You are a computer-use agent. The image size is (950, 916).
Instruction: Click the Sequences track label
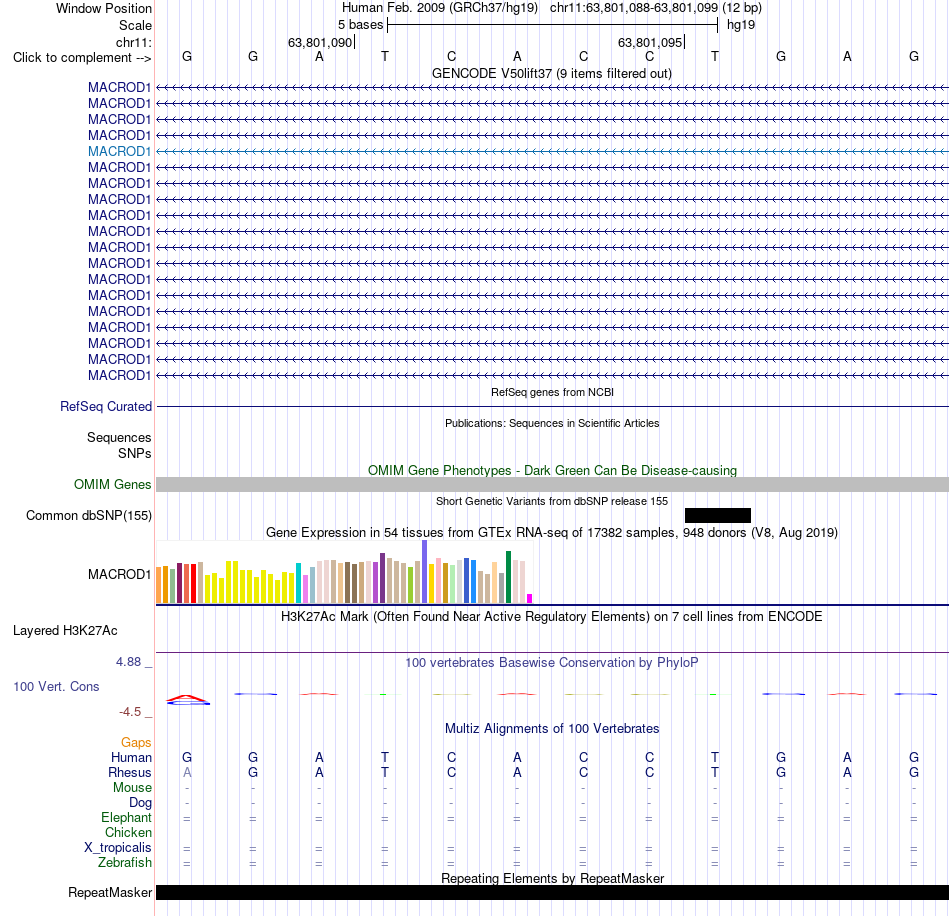(119, 437)
